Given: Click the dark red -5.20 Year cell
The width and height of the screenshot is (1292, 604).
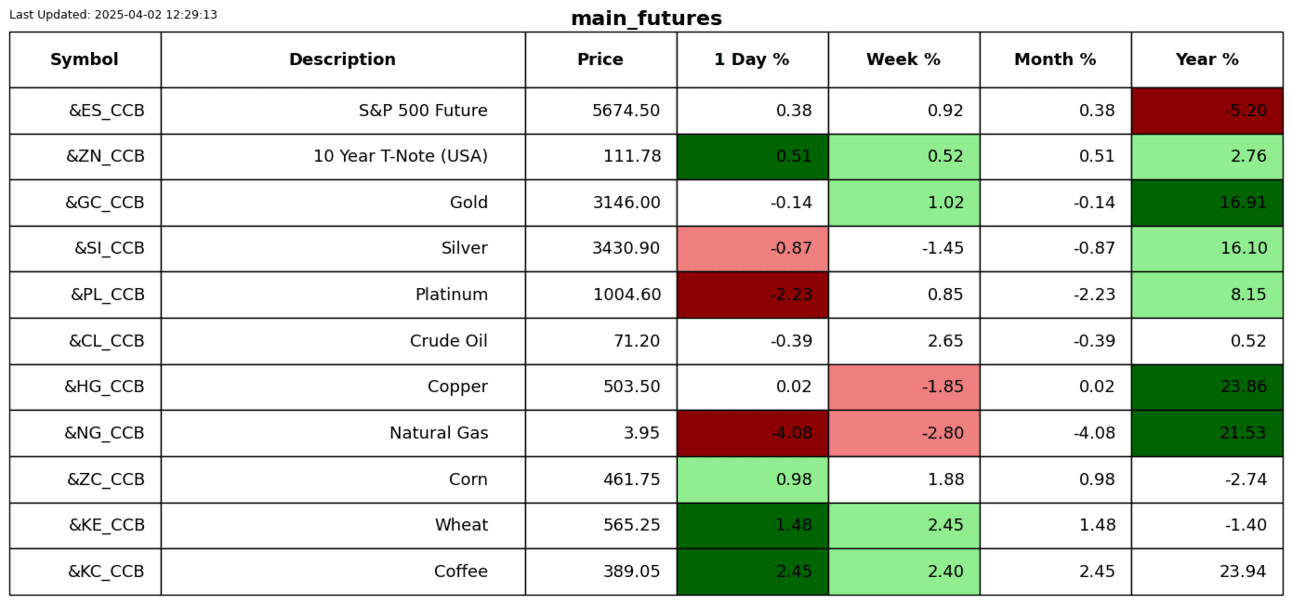Looking at the screenshot, I should pyautogui.click(x=1207, y=111).
